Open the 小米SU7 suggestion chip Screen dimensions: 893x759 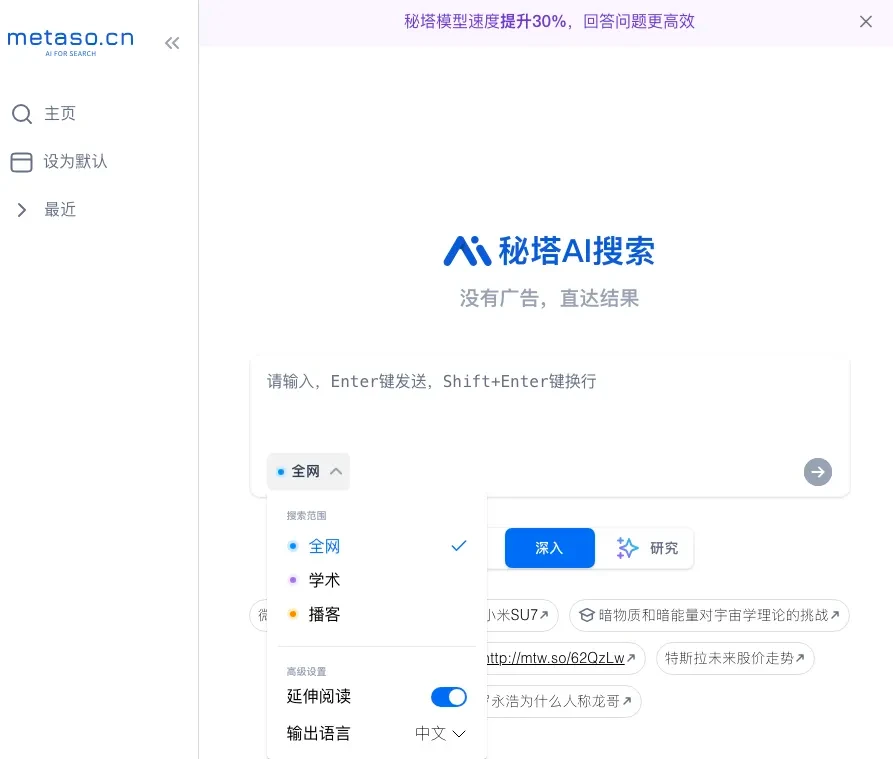click(x=521, y=615)
